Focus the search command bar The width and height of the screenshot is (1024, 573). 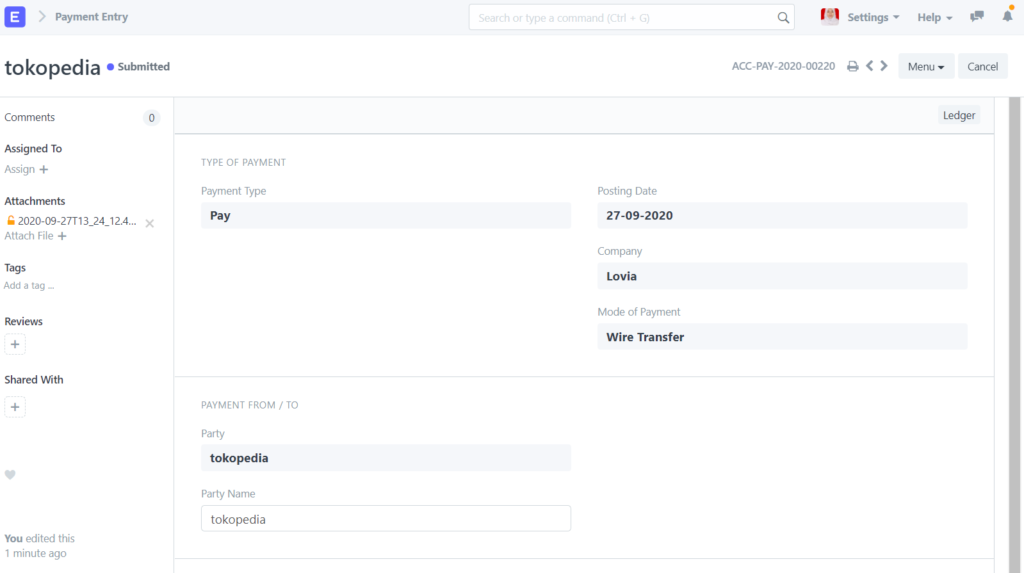[632, 18]
